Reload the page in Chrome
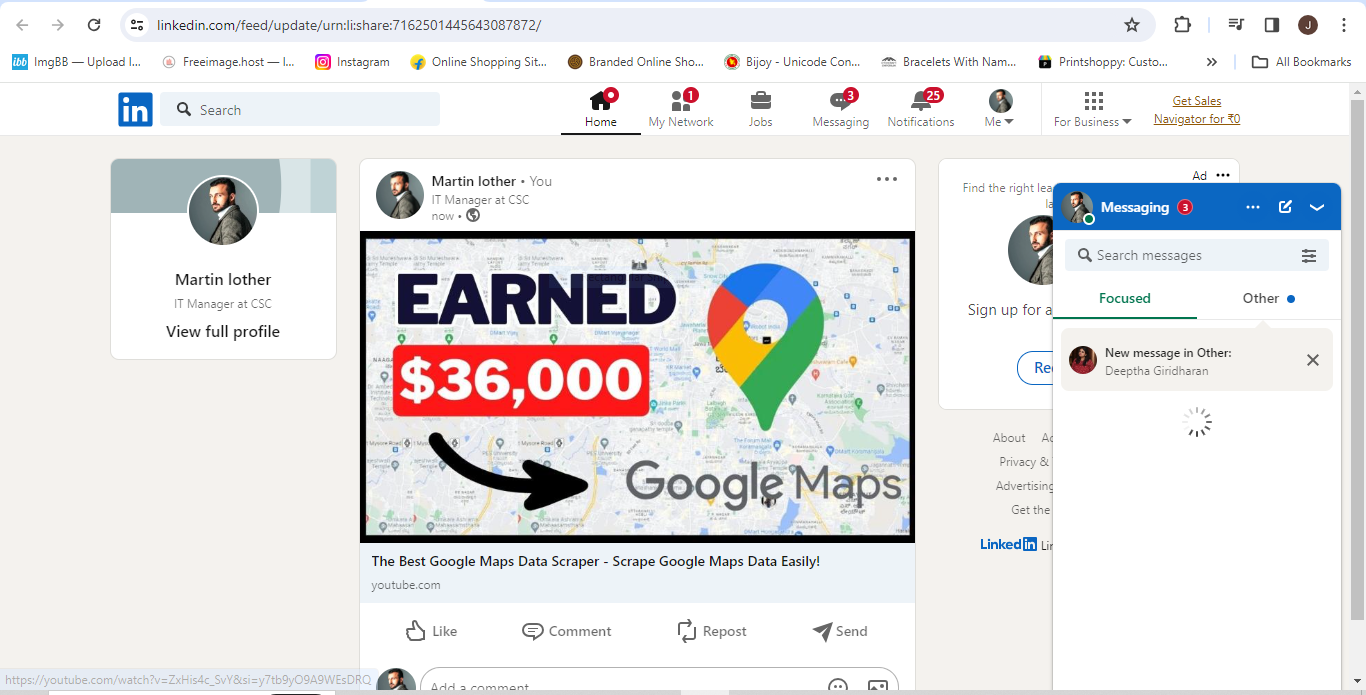Viewport: 1366px width, 695px height. coord(94,25)
